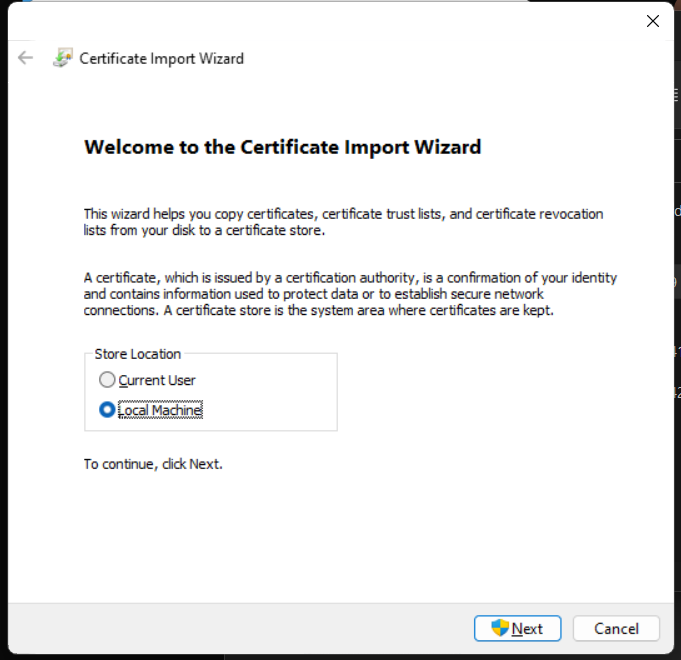
Task: Click the "Certificate Import Wizard" title text
Action: tap(161, 58)
